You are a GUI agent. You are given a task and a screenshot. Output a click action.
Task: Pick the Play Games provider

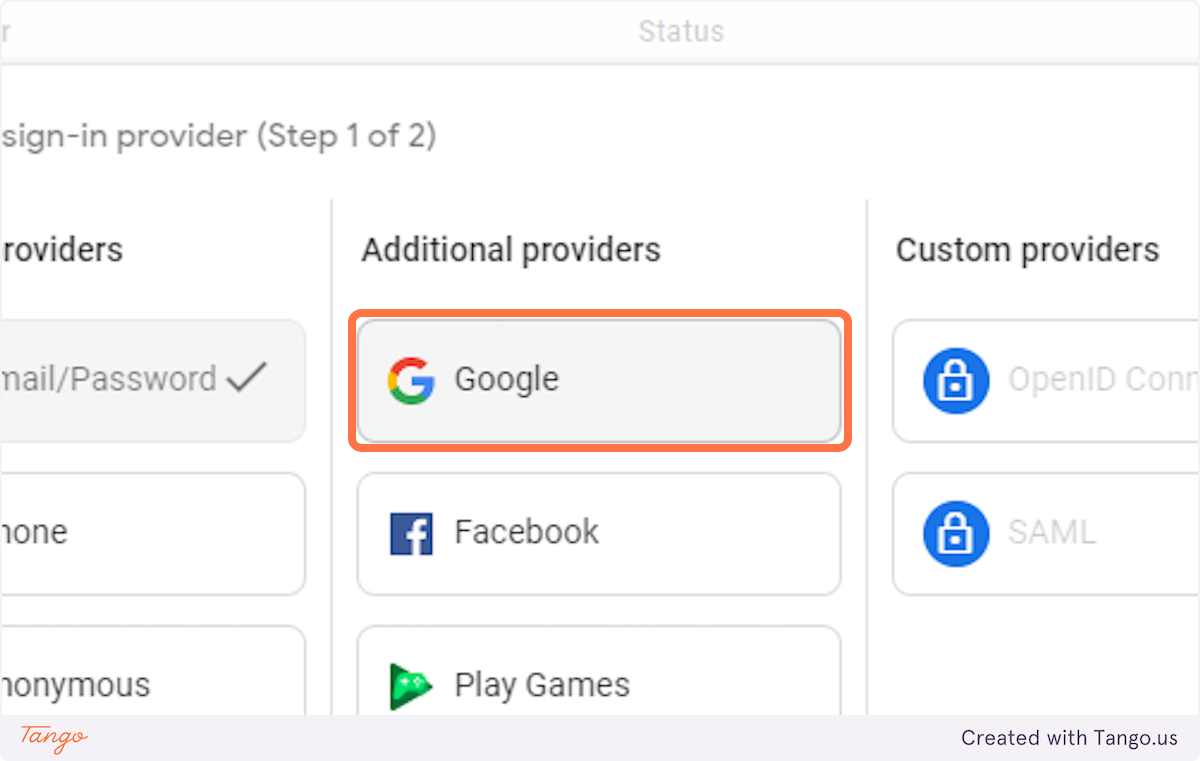tap(599, 671)
